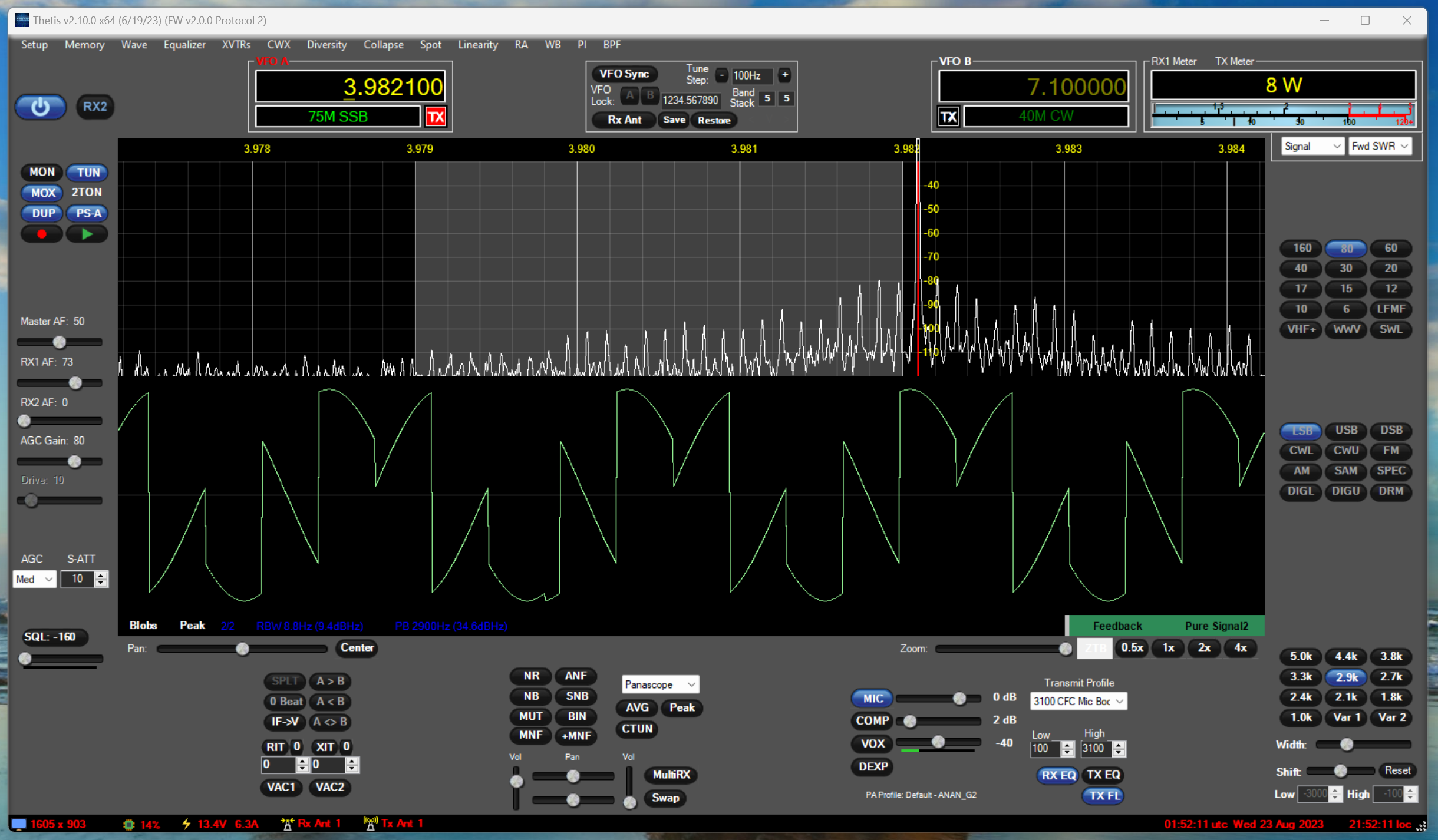Screen dimensions: 1438x840
Task: Adjust the Drive level slider
Action: pos(60,501)
